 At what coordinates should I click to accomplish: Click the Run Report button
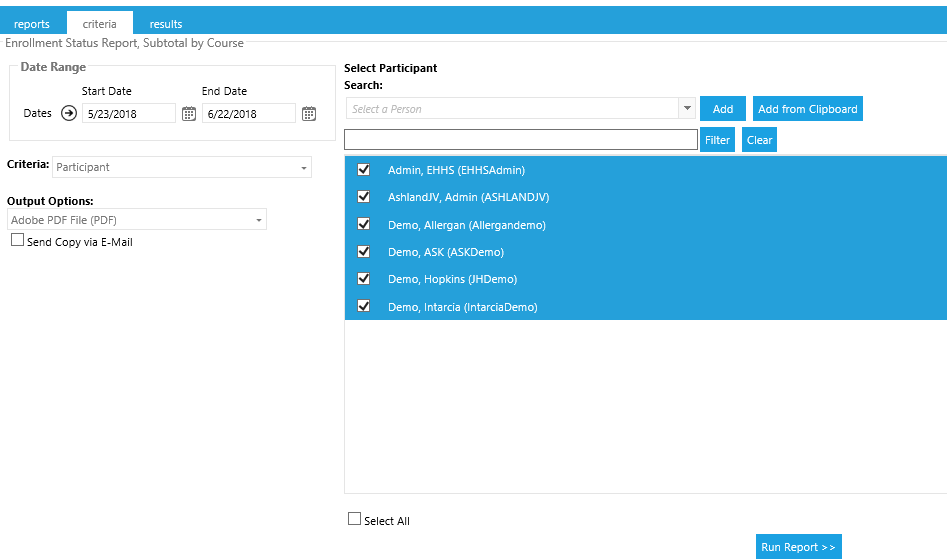[798, 547]
